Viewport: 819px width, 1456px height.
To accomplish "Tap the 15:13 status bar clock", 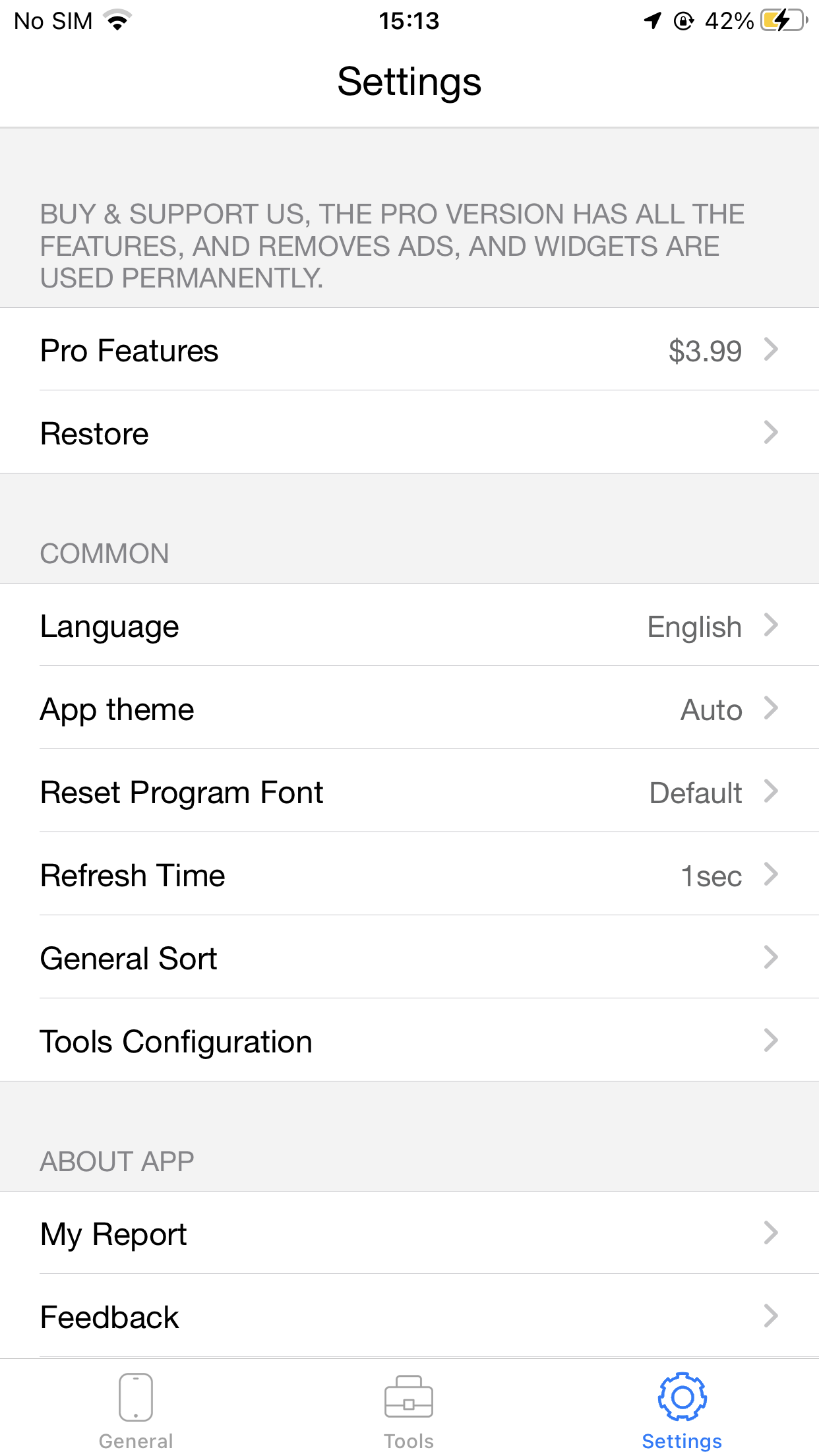I will click(x=409, y=21).
